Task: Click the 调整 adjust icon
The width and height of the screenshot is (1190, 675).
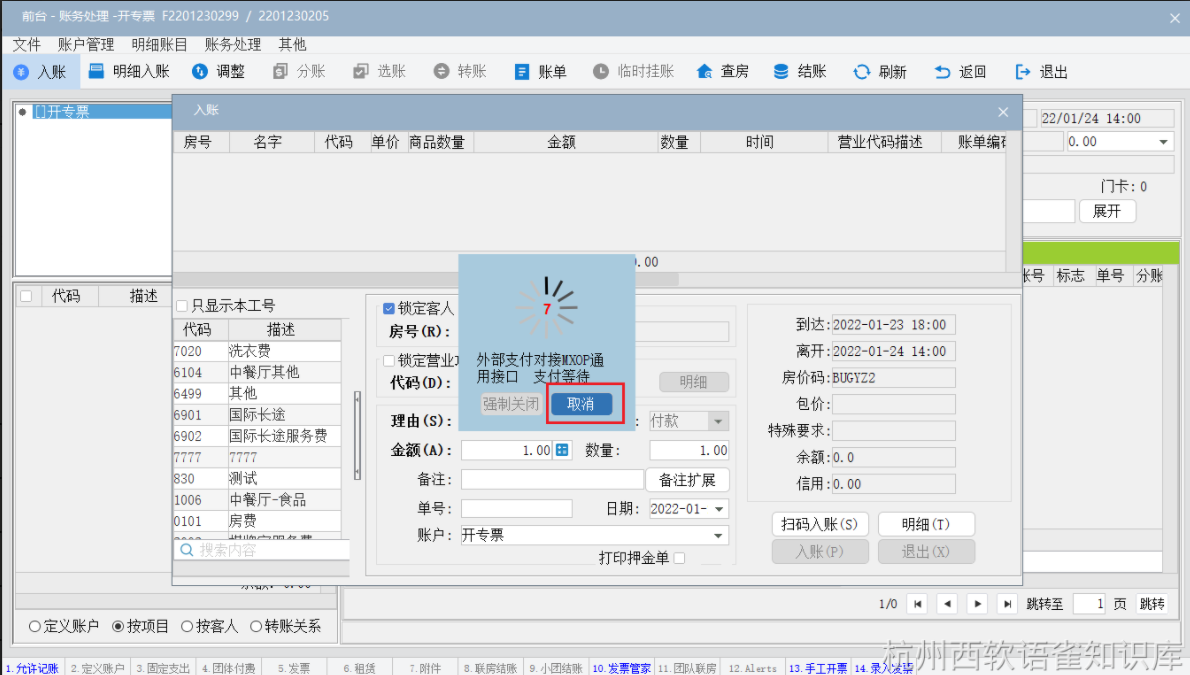Action: pos(200,71)
